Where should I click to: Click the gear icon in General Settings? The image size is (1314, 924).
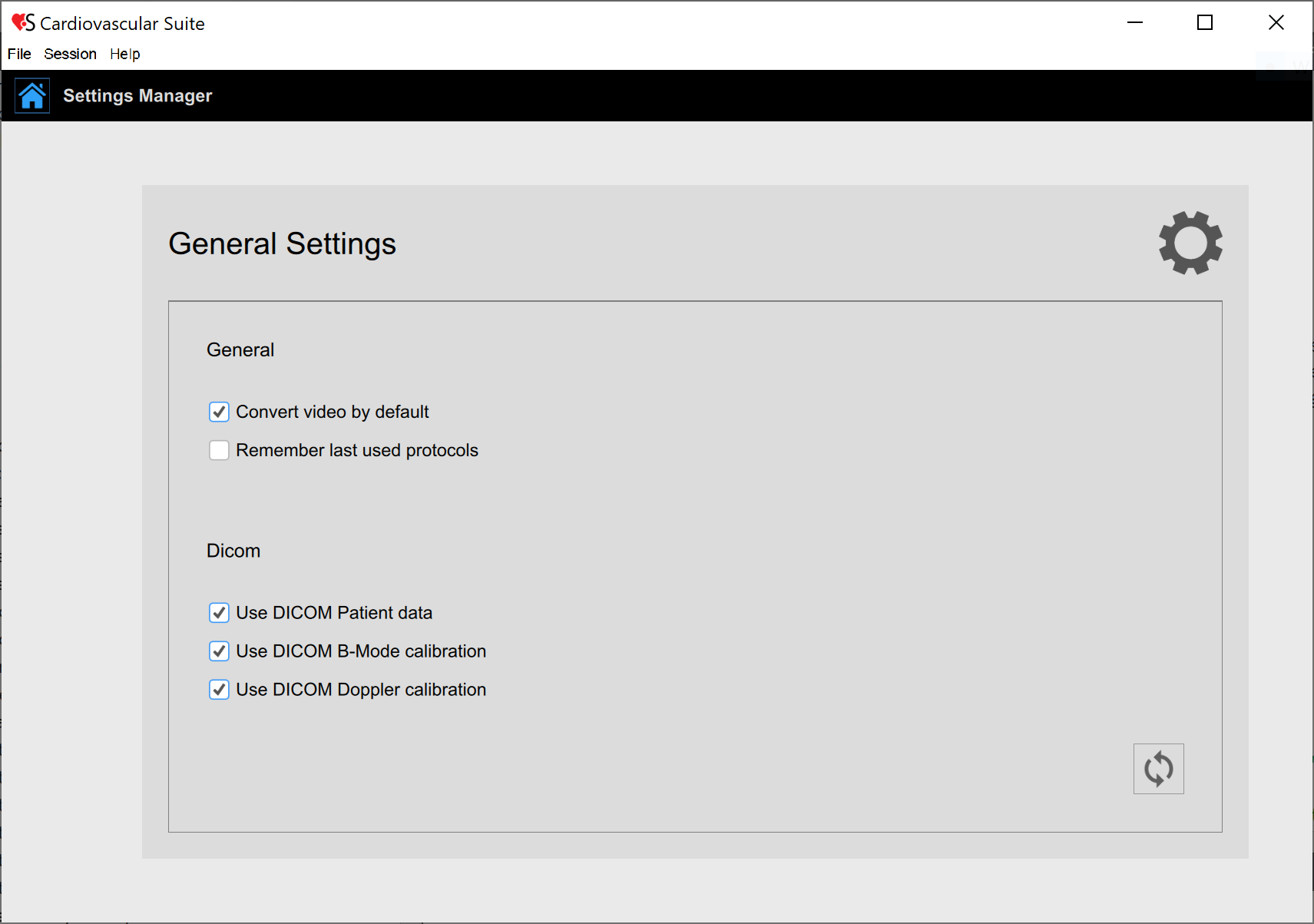pos(1190,243)
